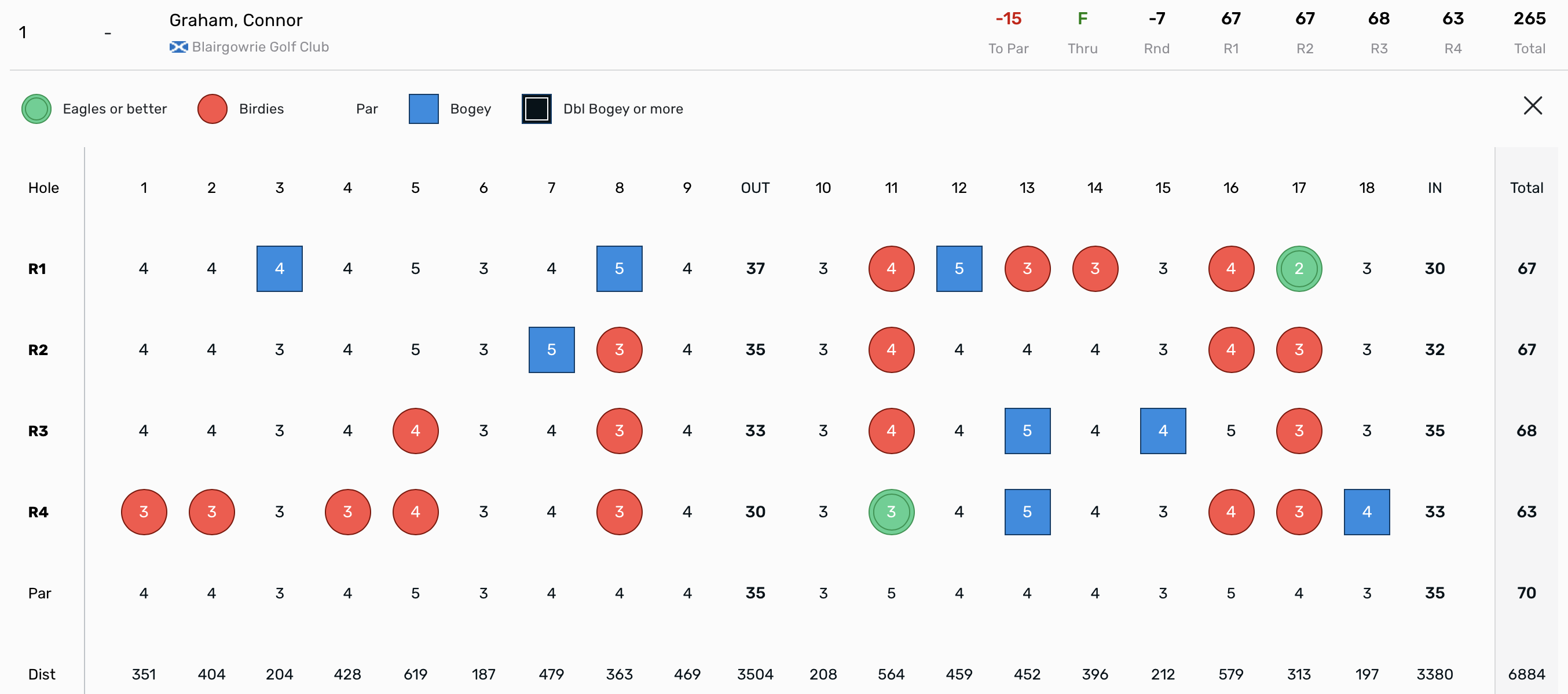Click the R4 hole 18 bogey square

[1366, 512]
